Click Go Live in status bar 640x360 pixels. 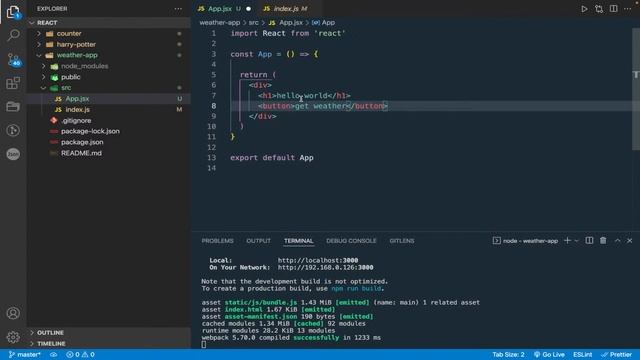pos(549,354)
